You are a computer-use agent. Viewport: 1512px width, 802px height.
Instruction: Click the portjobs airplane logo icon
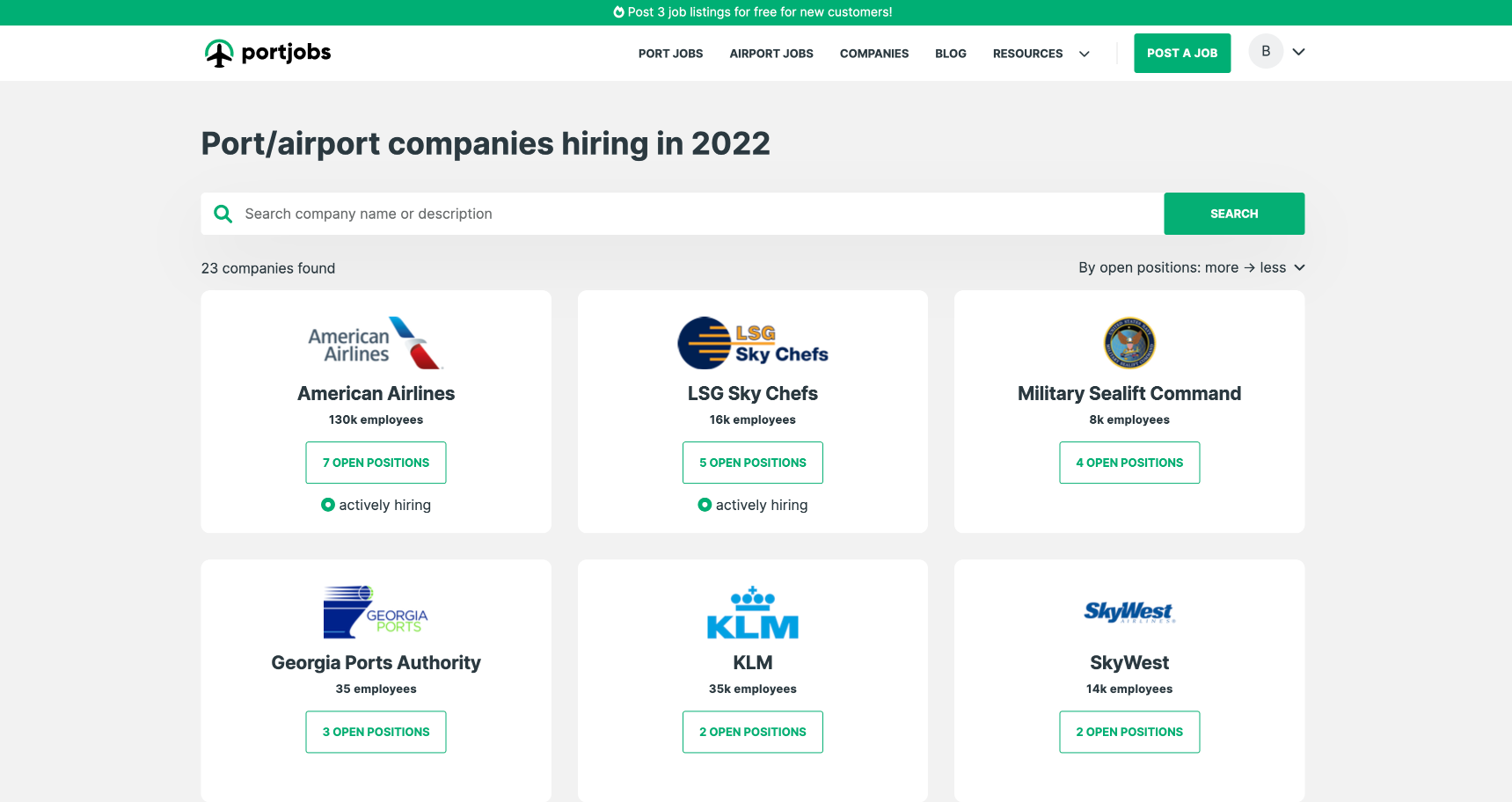tap(219, 53)
